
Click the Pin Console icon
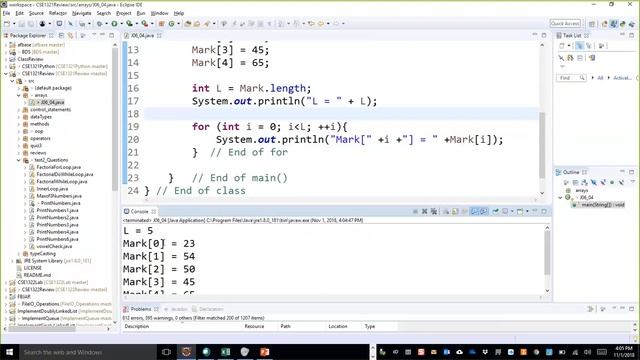(x=495, y=211)
